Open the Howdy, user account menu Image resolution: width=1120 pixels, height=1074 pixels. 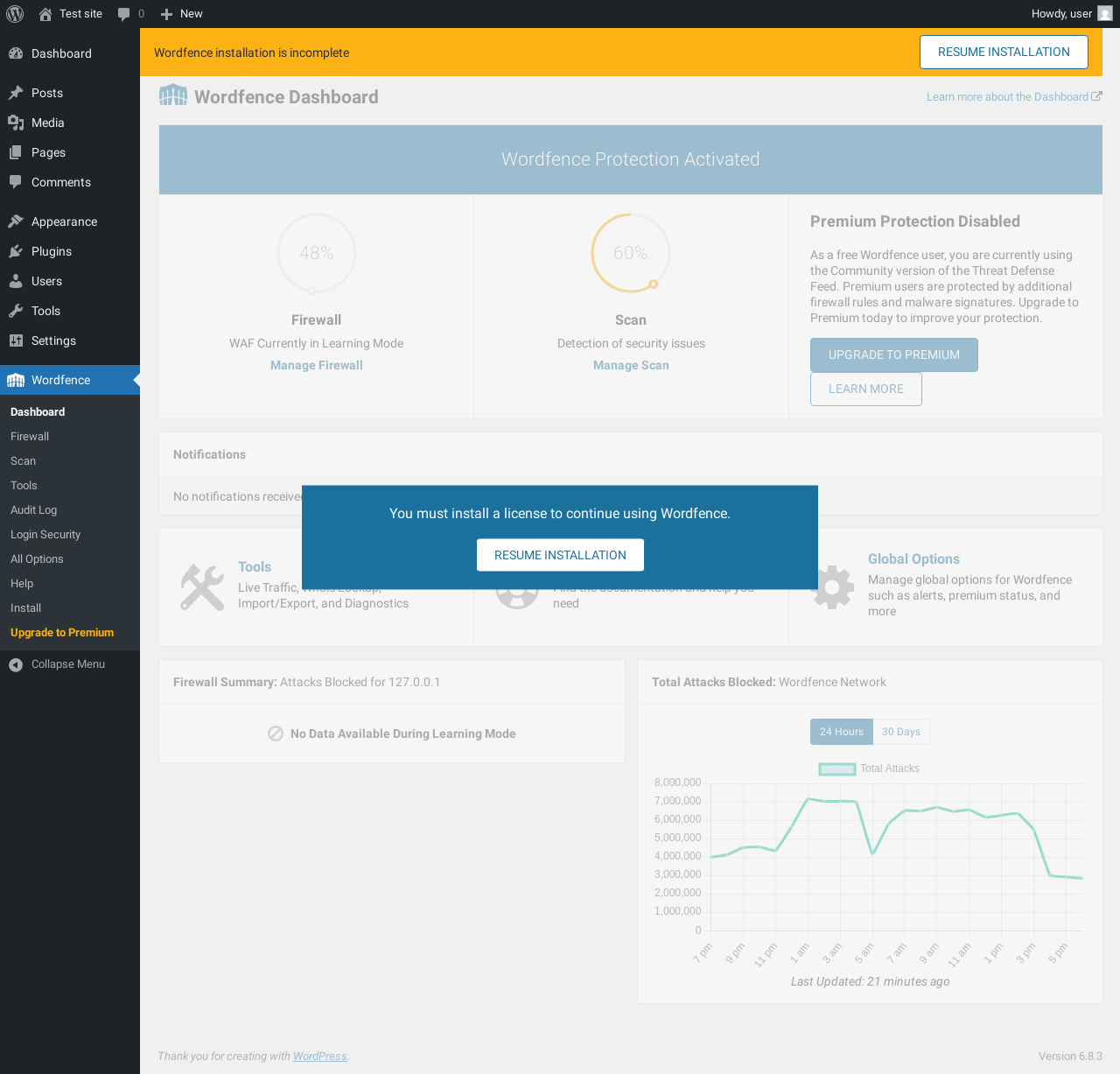1060,14
